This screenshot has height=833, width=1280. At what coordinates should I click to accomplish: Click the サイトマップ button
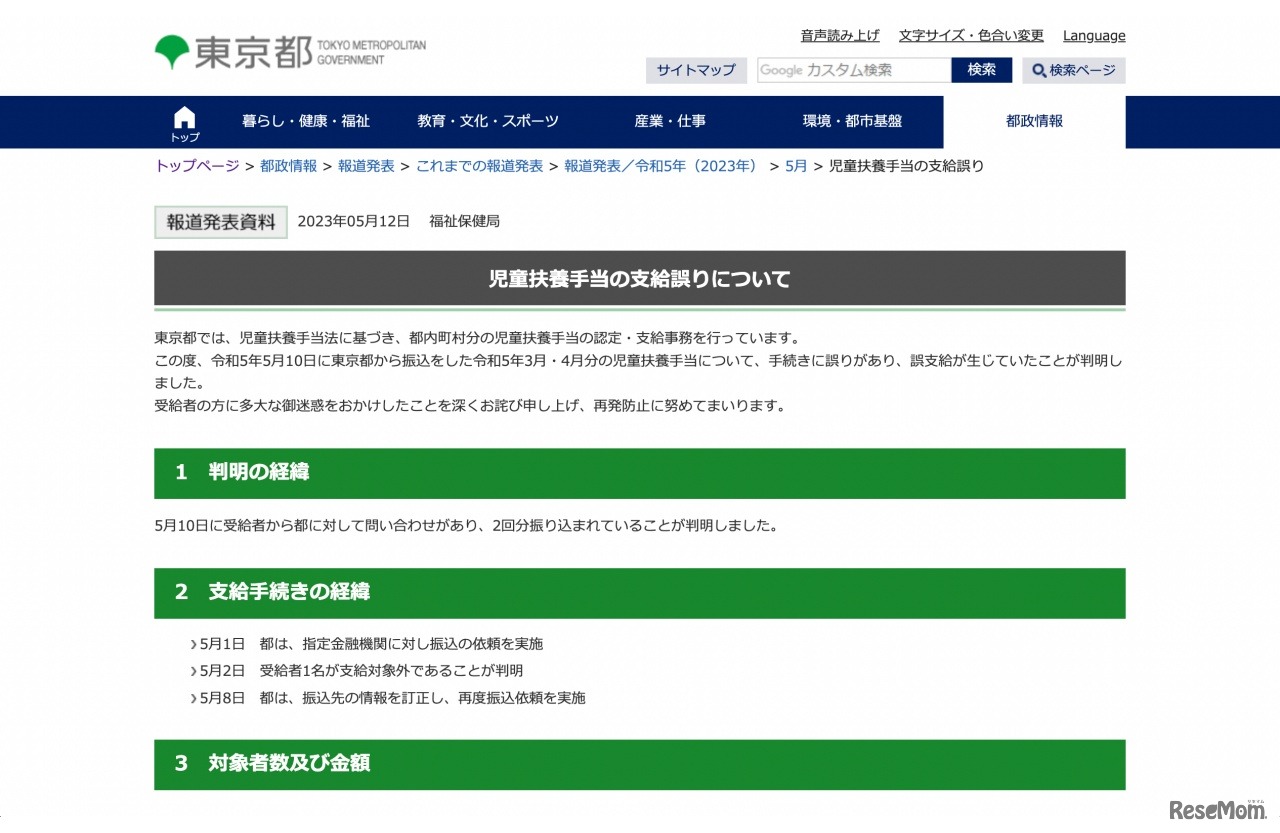(x=696, y=70)
